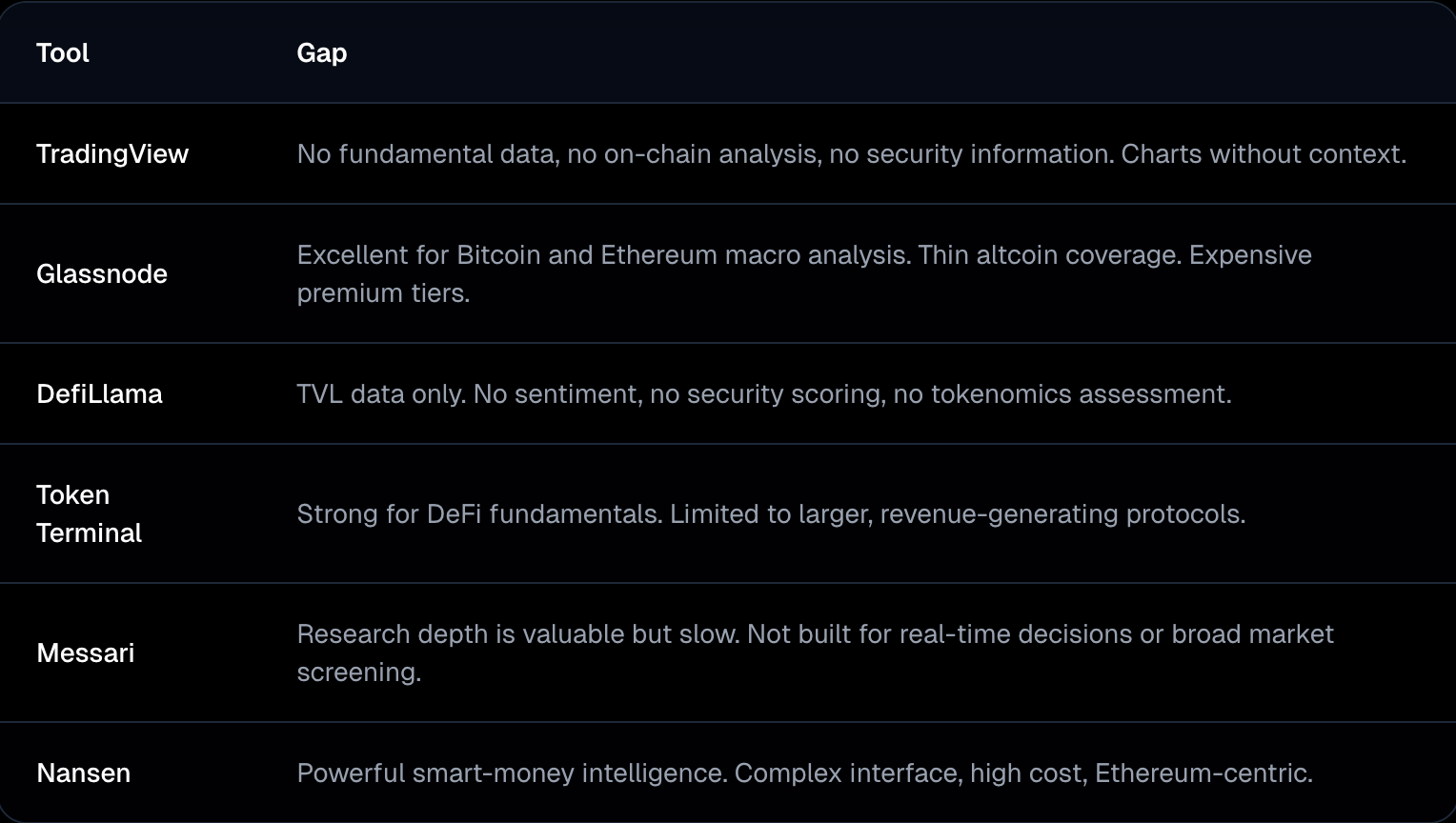The height and width of the screenshot is (823, 1456).
Task: Click 'Expensive premium tiers.' phrase
Action: point(1250,255)
